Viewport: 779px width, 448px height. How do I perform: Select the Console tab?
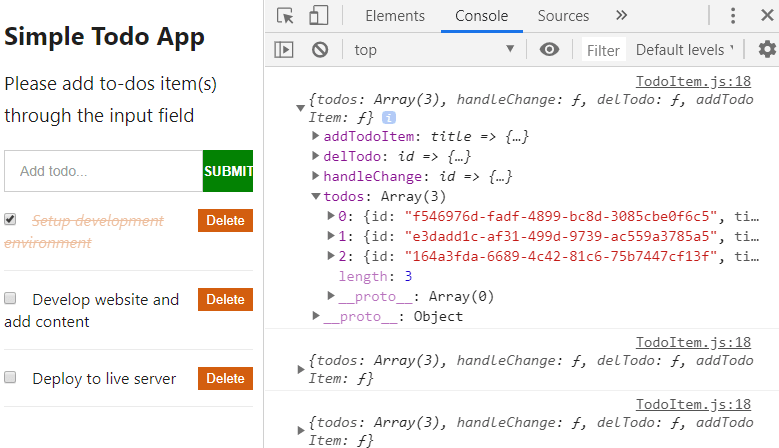tap(481, 16)
